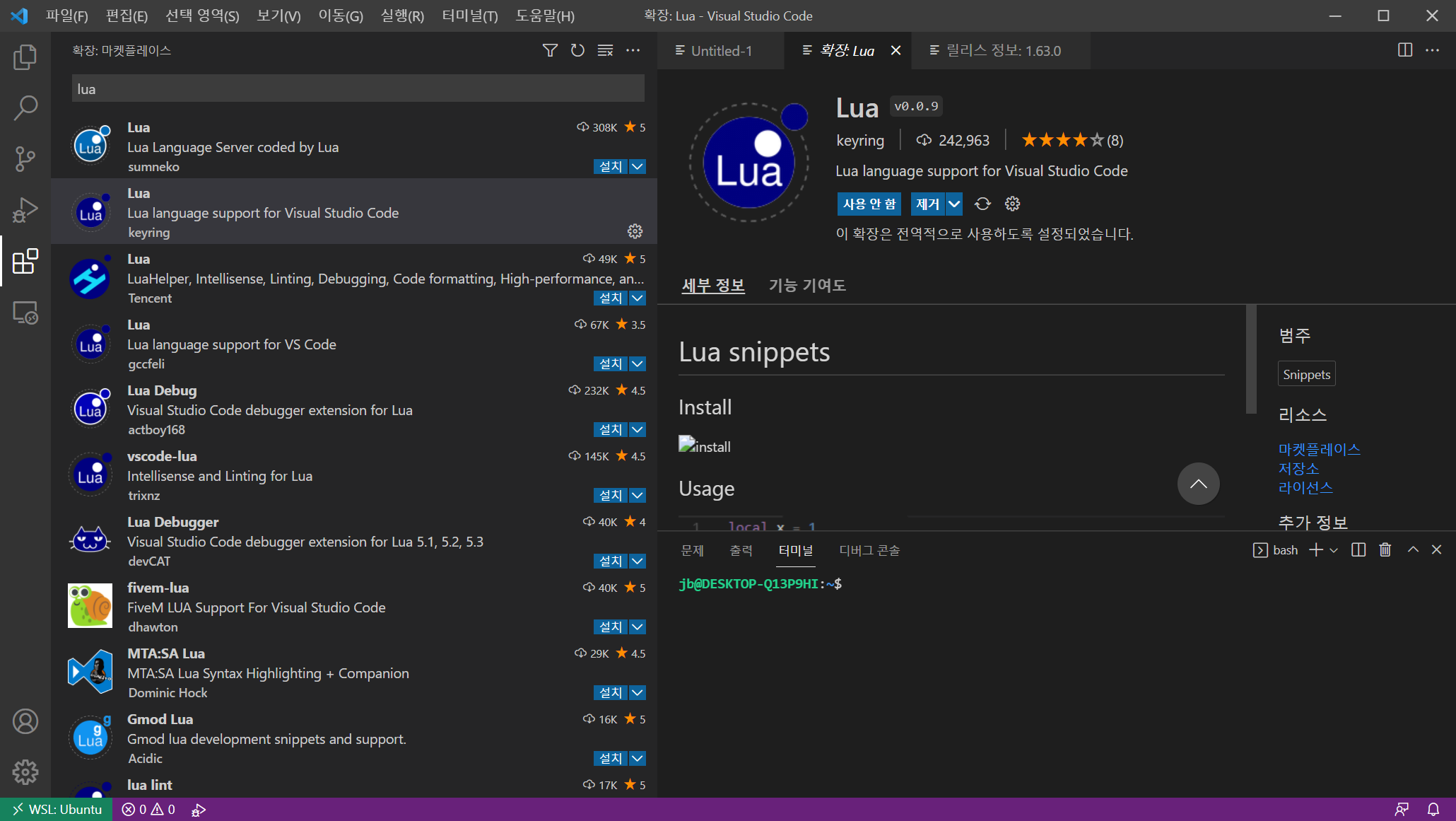The image size is (1456, 821).
Task: Open the Manage gear in activity bar
Action: click(x=25, y=772)
